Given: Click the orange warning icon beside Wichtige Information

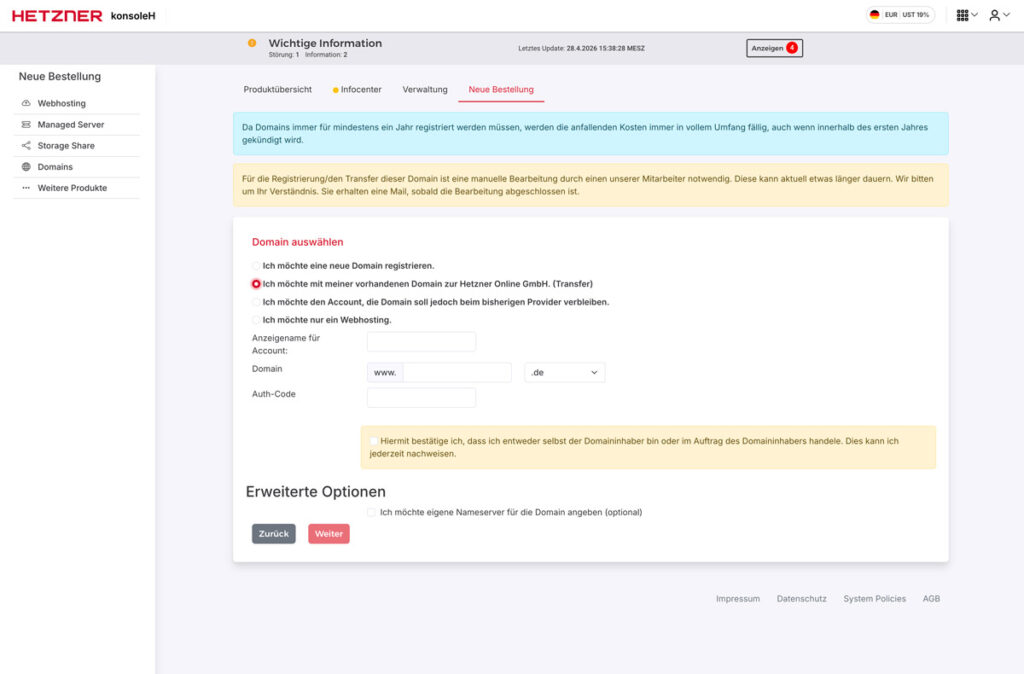Looking at the screenshot, I should [x=252, y=43].
